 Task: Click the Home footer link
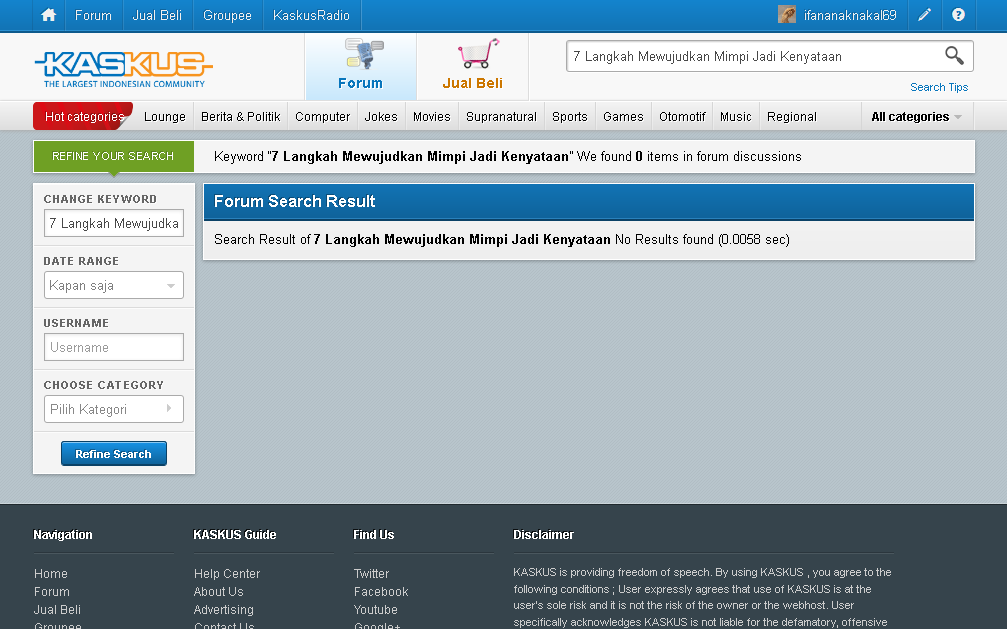(51, 574)
